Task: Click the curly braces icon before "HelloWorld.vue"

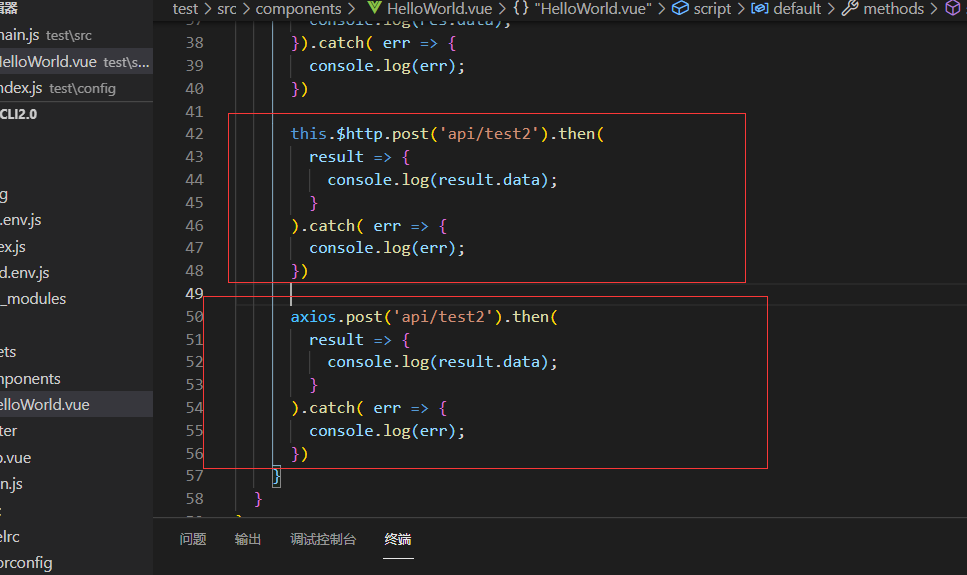Action: [521, 8]
